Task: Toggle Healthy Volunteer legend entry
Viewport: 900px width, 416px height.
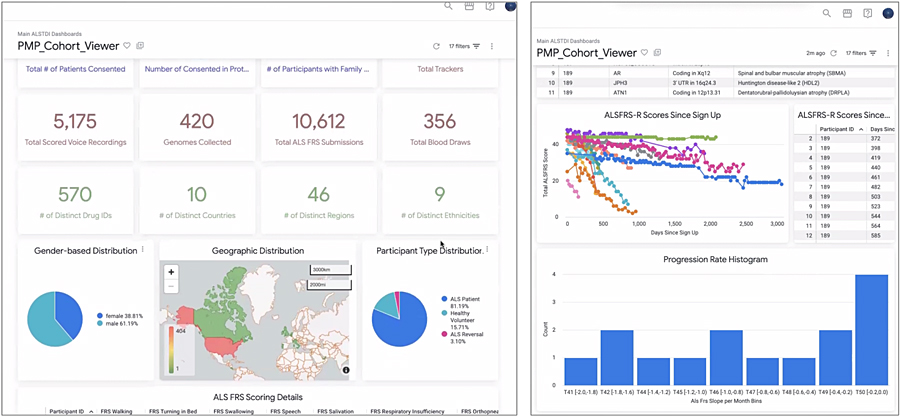Action: (x=460, y=321)
